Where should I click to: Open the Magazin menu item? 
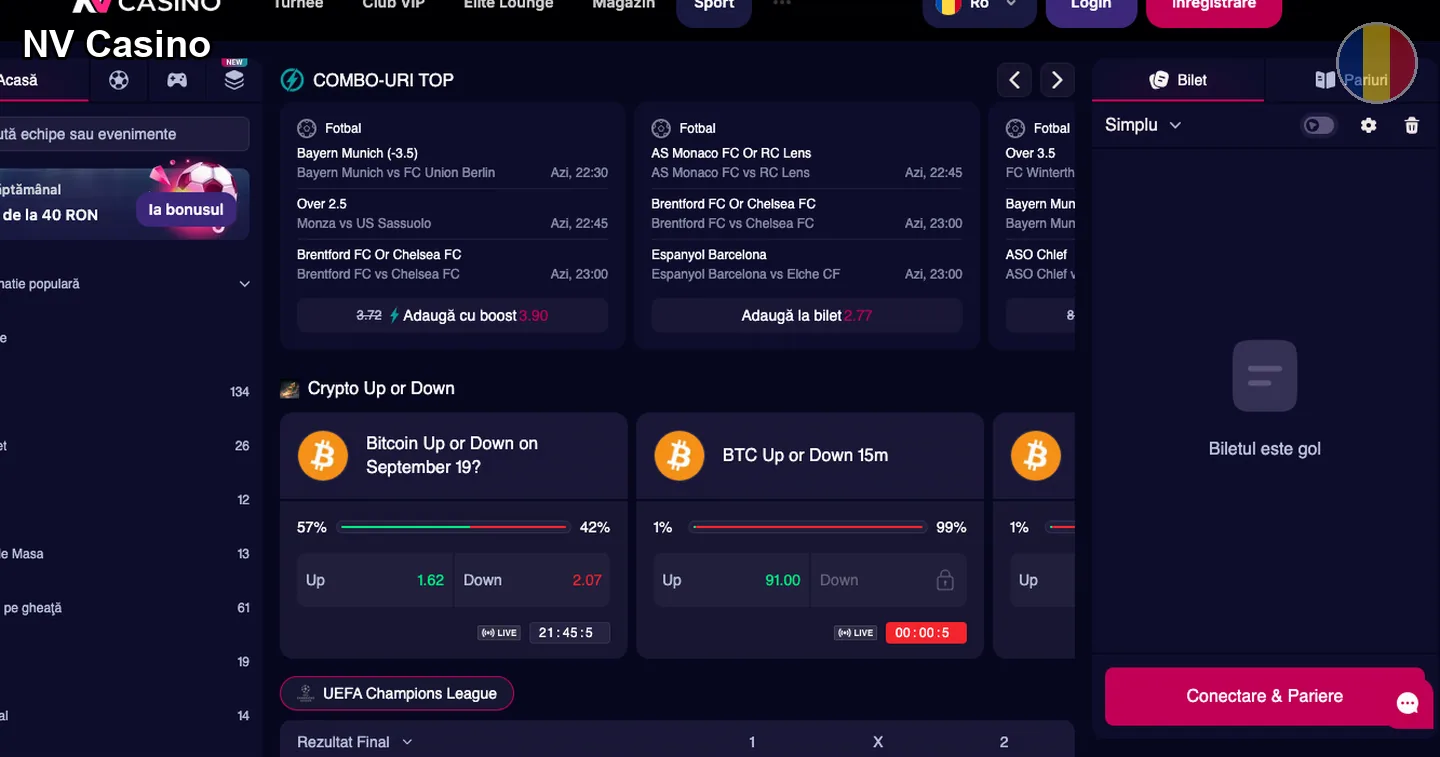pos(623,5)
